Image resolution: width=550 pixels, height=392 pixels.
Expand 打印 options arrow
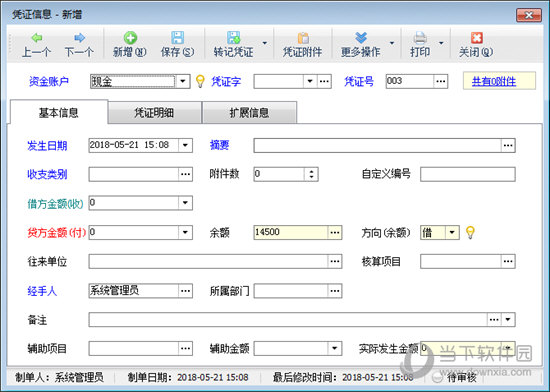coord(441,43)
